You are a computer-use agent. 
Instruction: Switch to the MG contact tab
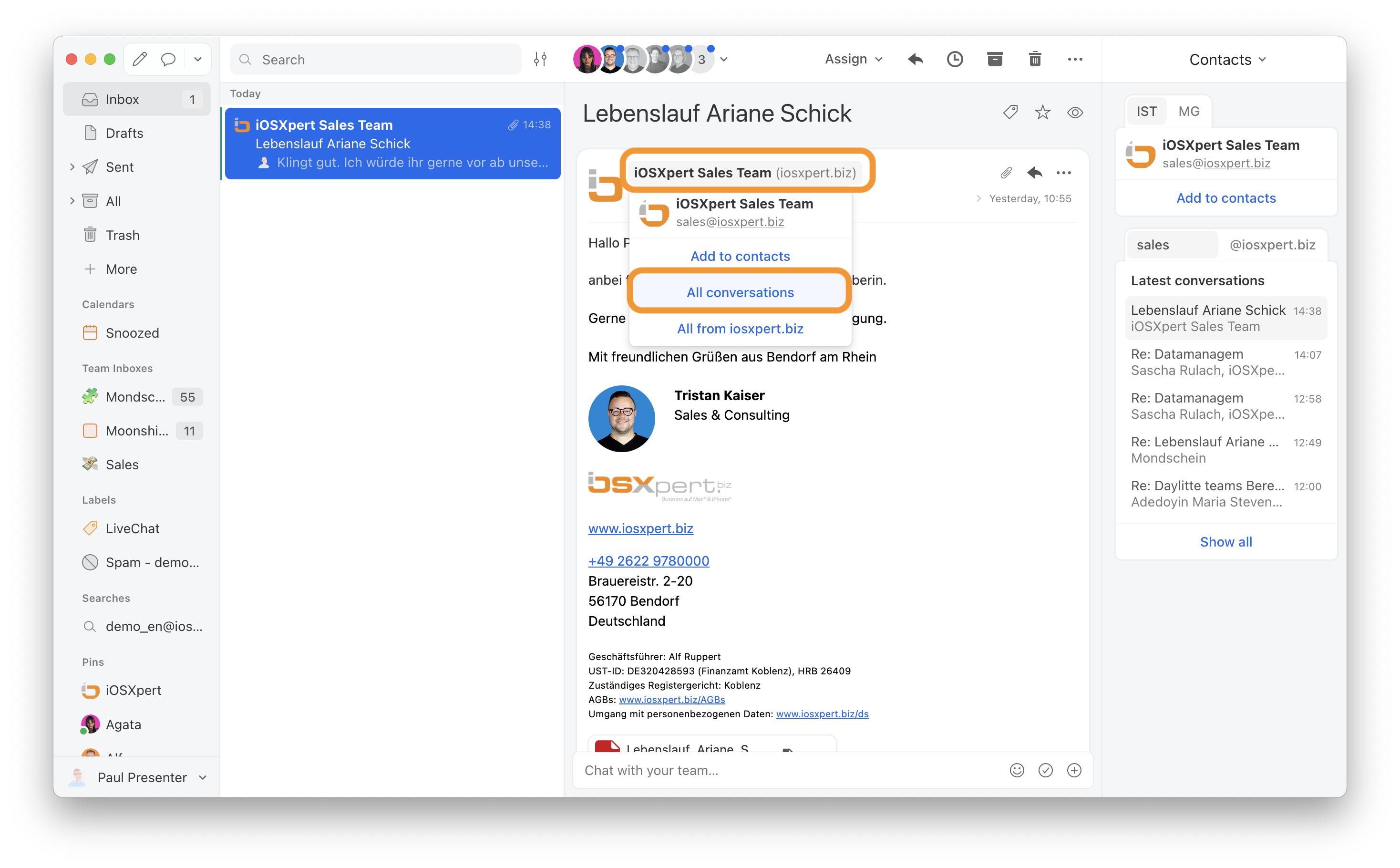click(1189, 112)
